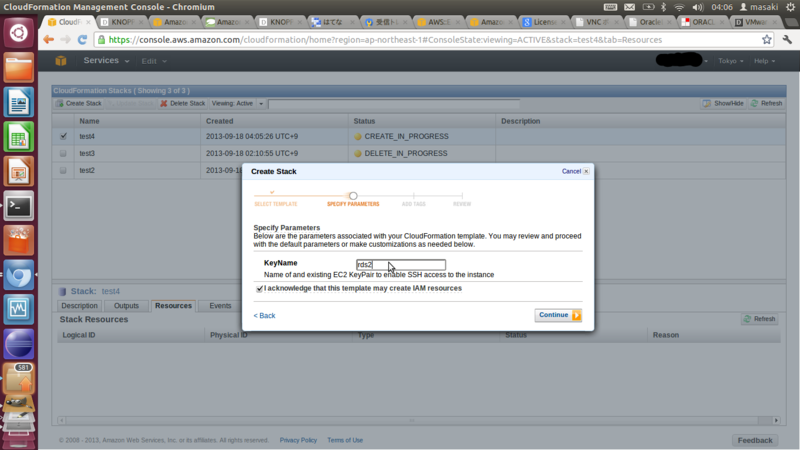
Task: Click Refresh in the CloudFormation Stacks toolbar
Action: 767,104
